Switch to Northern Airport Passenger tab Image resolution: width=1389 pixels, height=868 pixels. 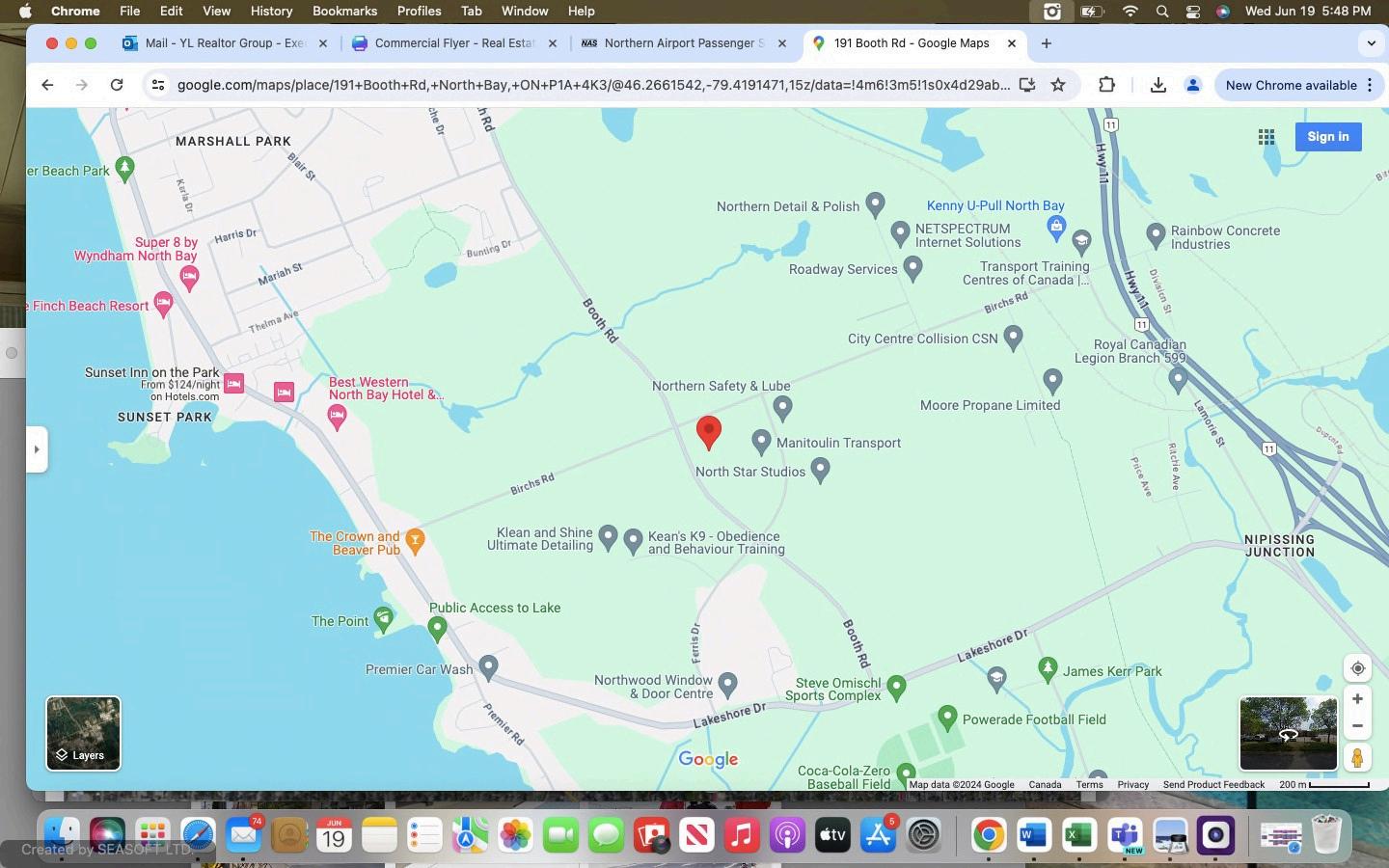684,43
